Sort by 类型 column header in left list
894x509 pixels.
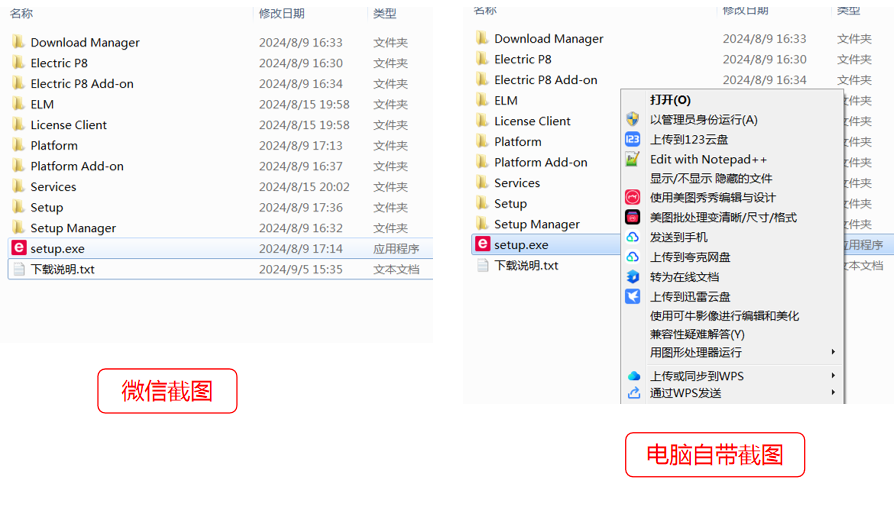pos(385,13)
